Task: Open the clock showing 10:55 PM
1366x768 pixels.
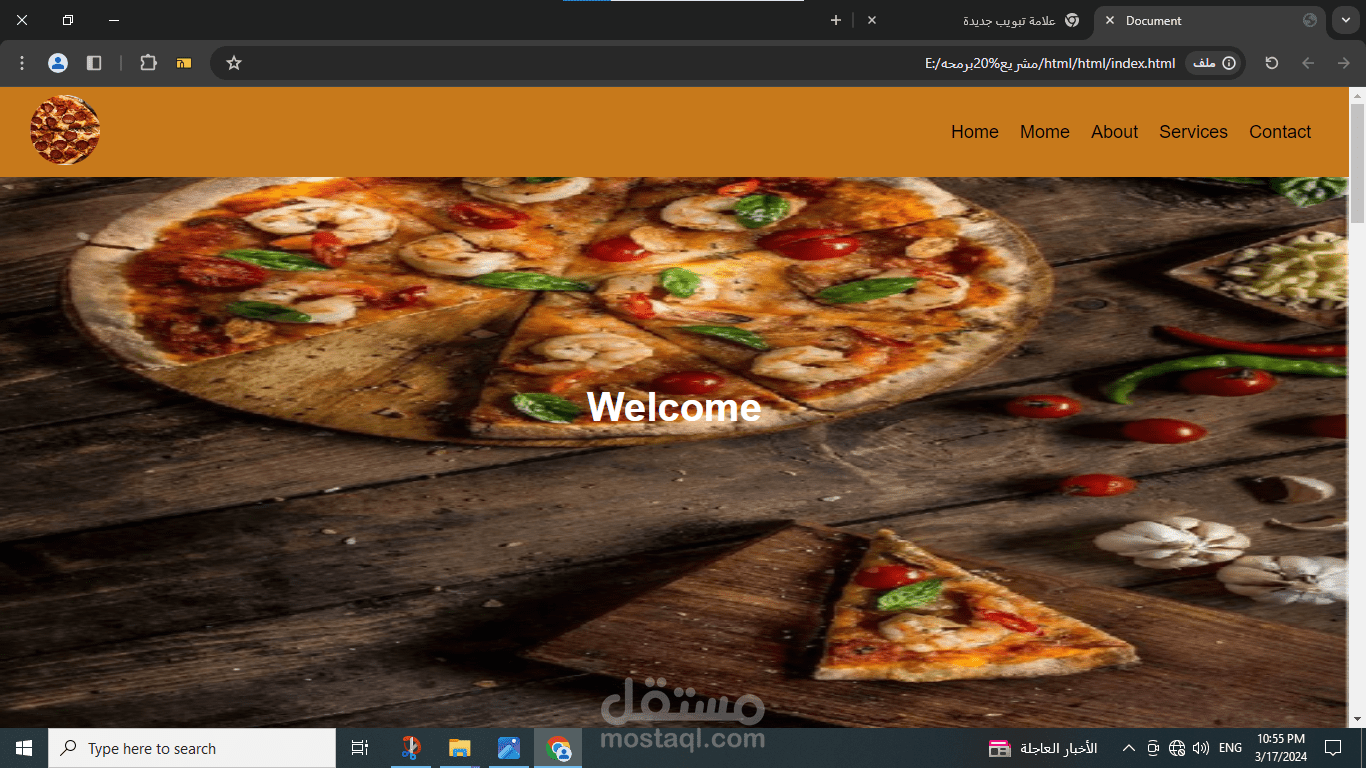Action: (1281, 748)
